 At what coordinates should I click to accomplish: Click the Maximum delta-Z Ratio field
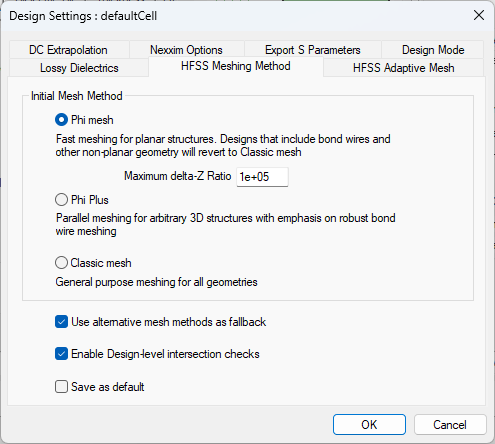pos(262,177)
